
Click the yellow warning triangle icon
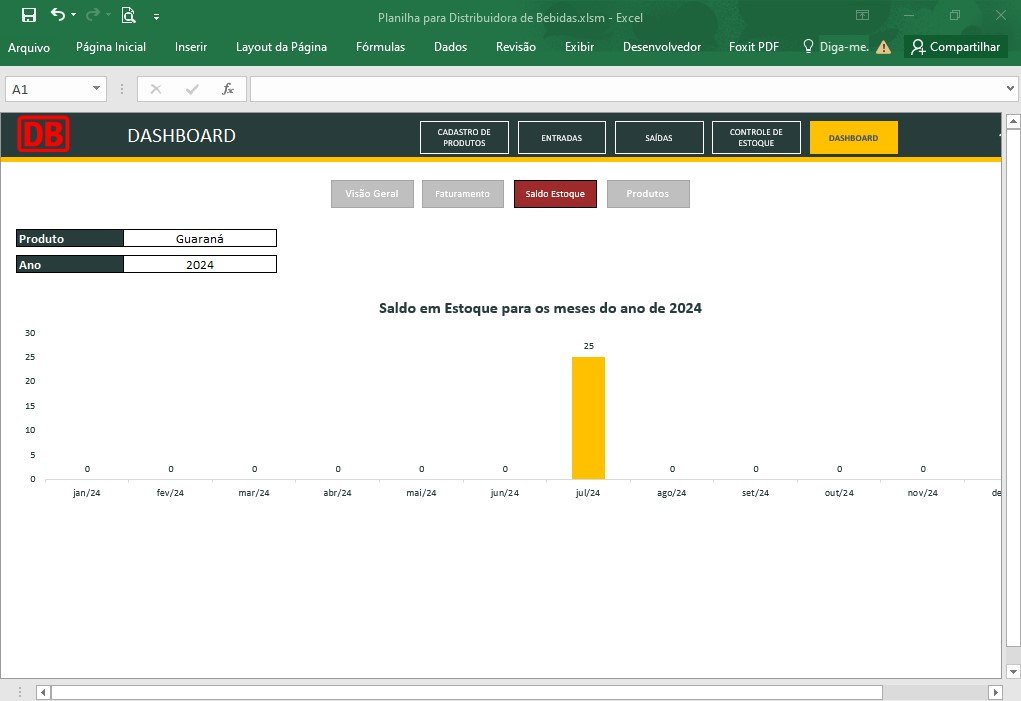click(883, 47)
